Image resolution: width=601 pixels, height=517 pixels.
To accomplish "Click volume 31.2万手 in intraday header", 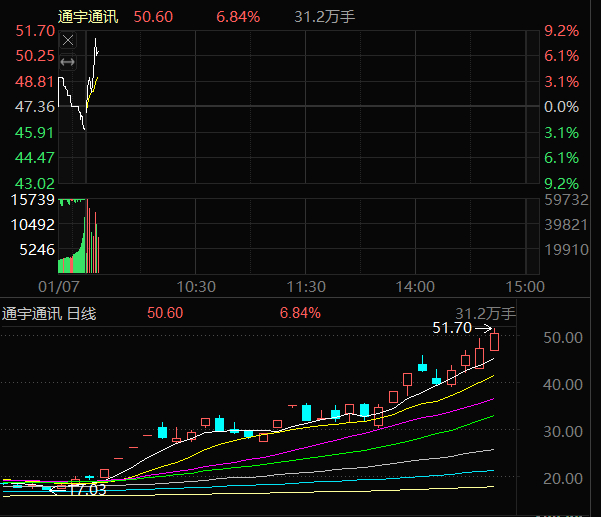I will tap(325, 17).
